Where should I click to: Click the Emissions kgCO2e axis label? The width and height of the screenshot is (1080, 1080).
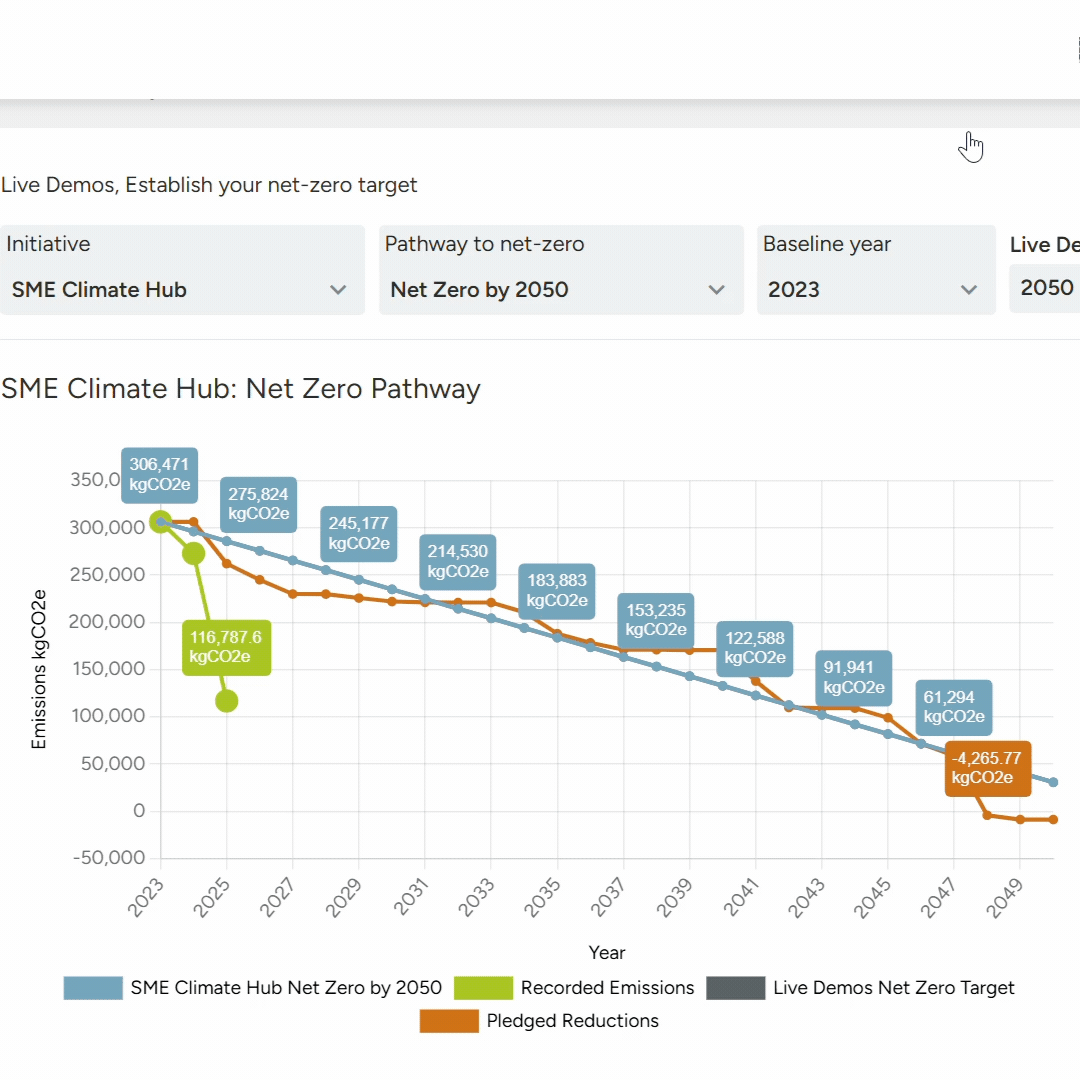tap(39, 669)
